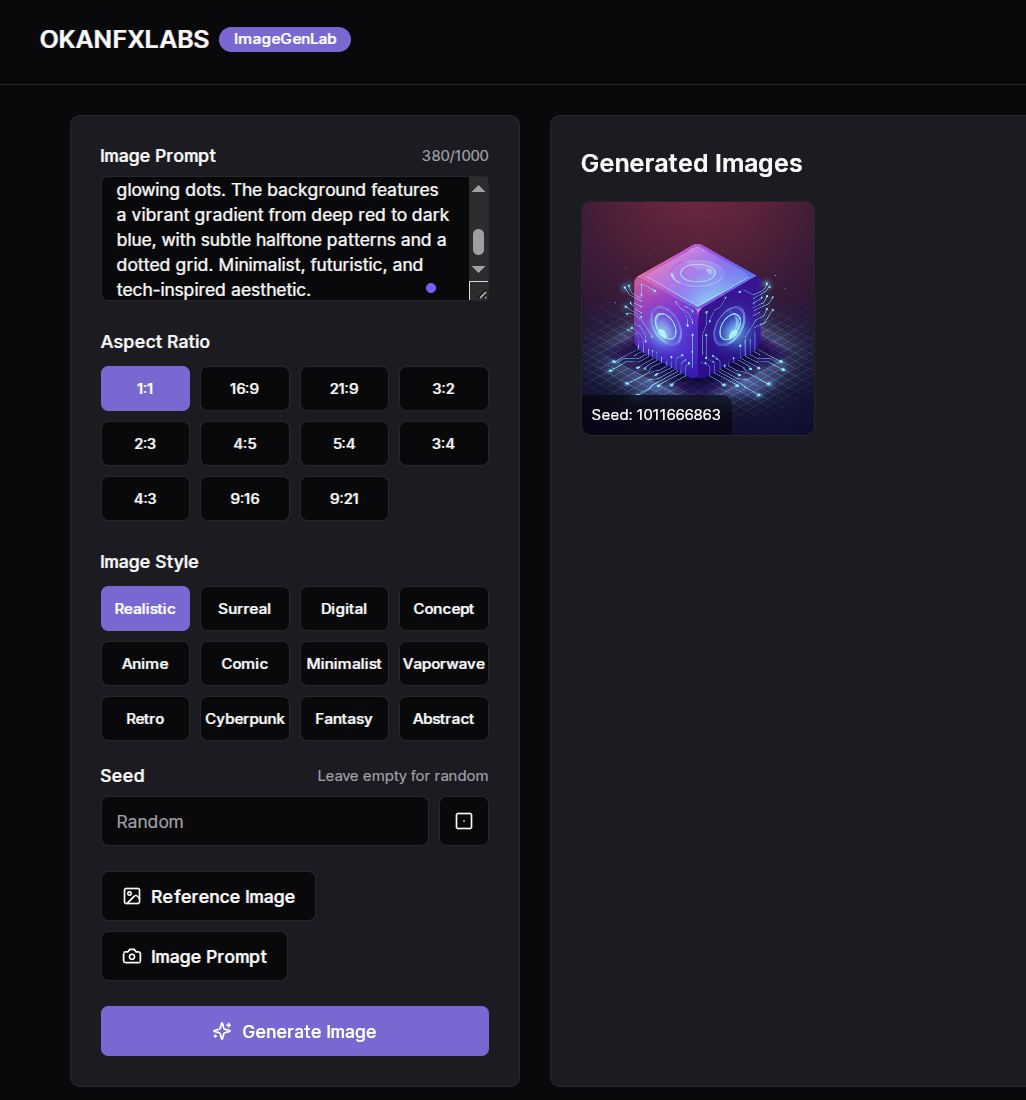The height and width of the screenshot is (1100, 1026).
Task: Switch aspect ratio to 4:5
Action: coord(245,443)
